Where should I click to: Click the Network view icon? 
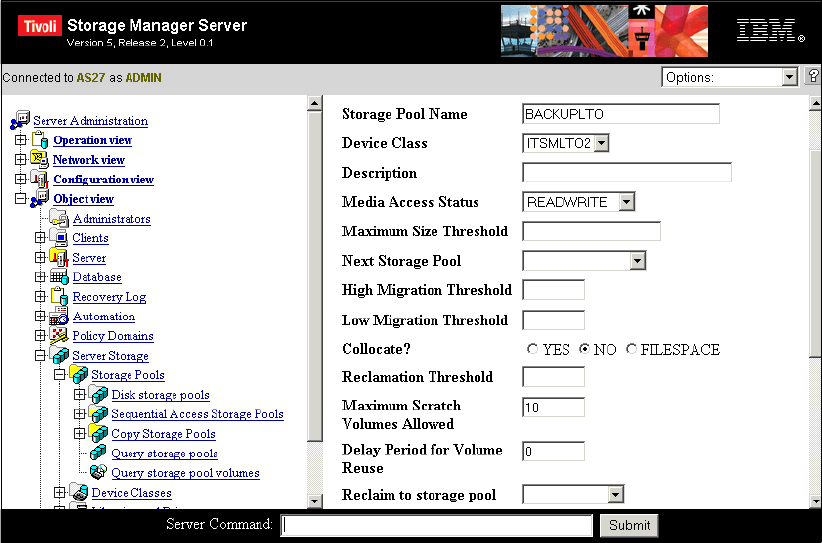coord(40,159)
